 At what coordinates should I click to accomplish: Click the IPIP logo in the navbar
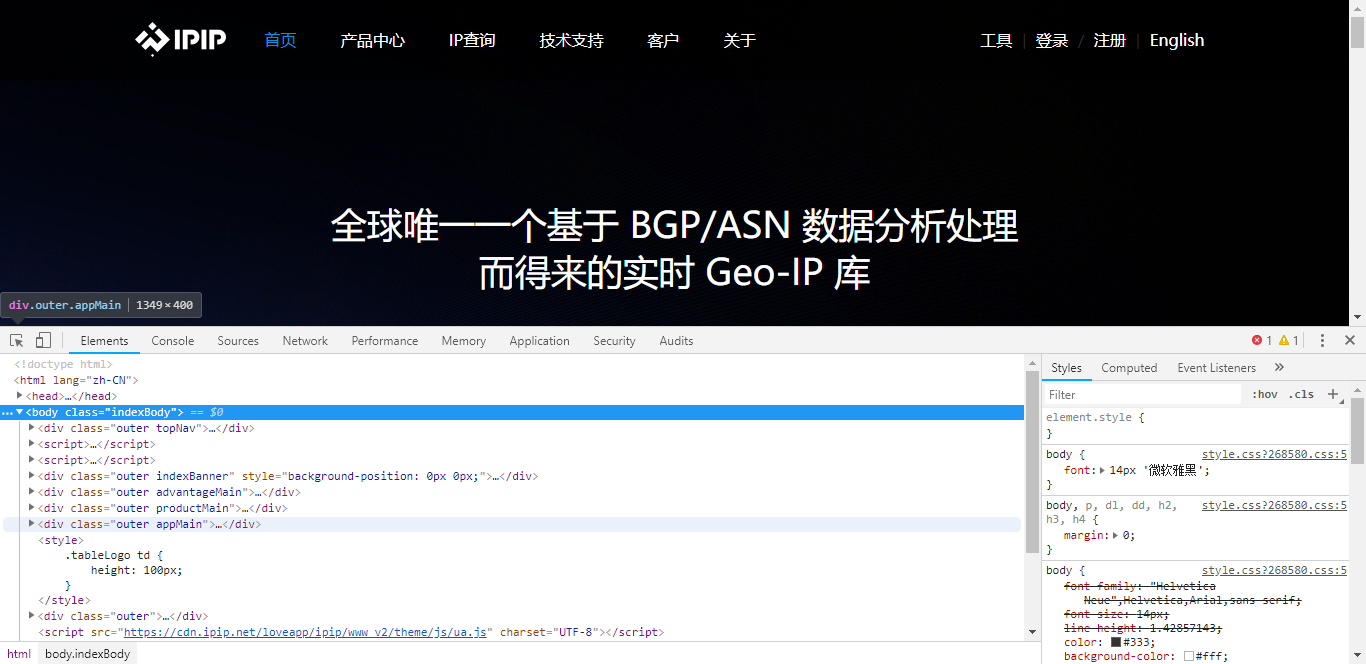[x=180, y=40]
